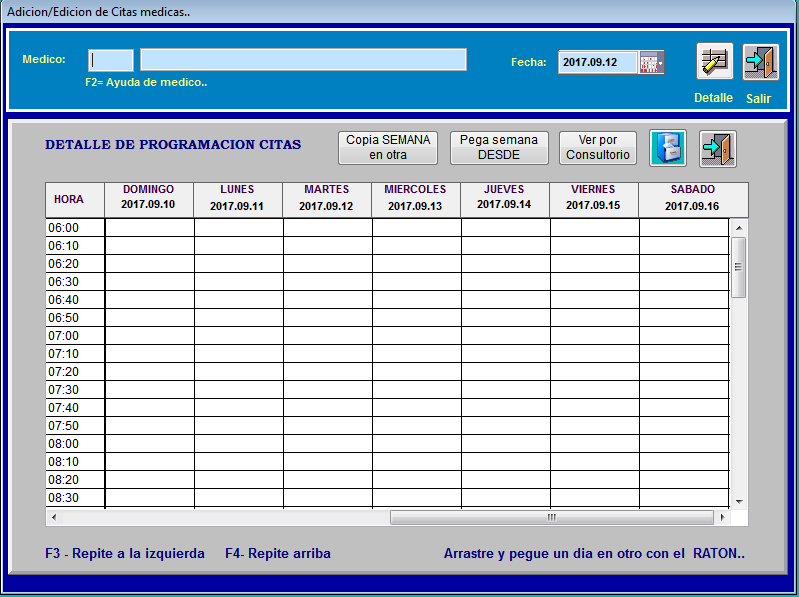Click the Detalle label under pencil icon
The width and height of the screenshot is (799, 597).
coord(713,98)
